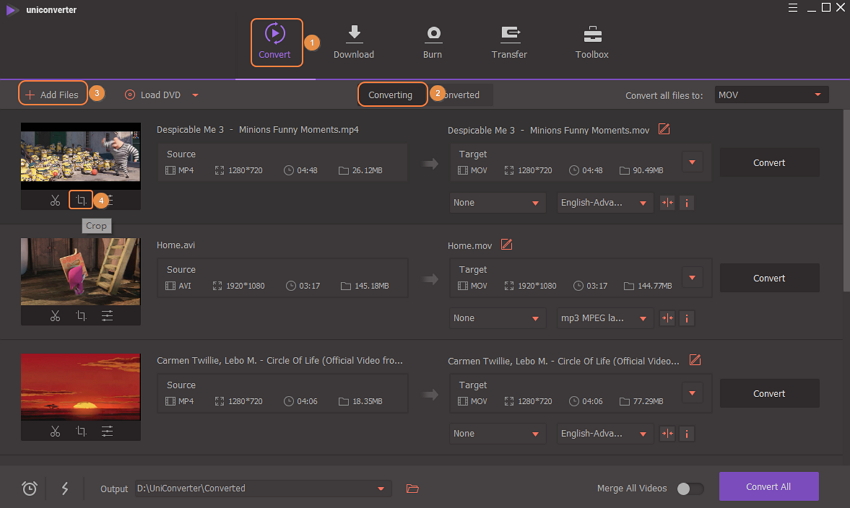Toggle Merge All Videos switch
This screenshot has height=508, width=850.
(x=690, y=488)
